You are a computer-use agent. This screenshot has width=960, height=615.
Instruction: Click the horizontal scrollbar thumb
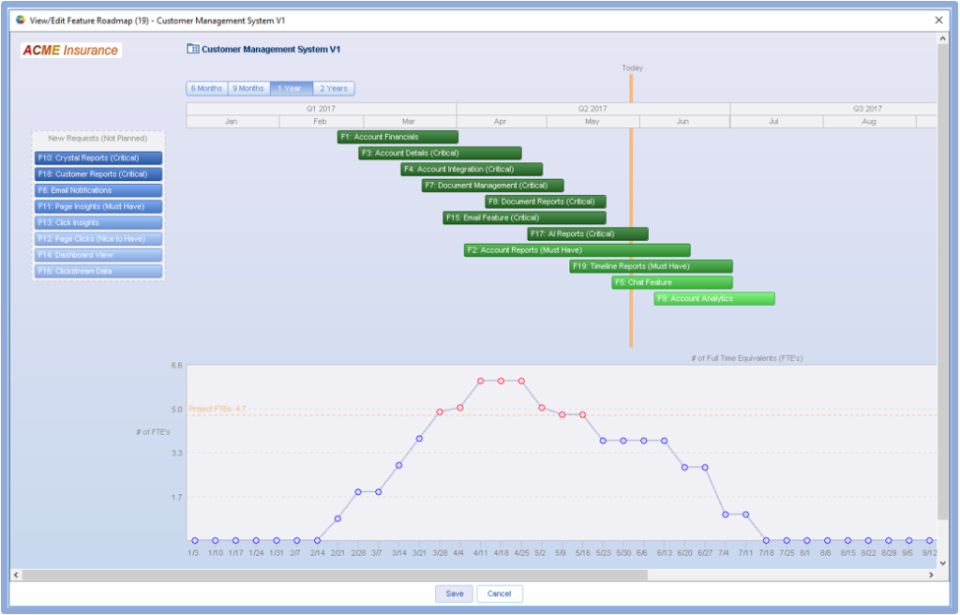335,575
